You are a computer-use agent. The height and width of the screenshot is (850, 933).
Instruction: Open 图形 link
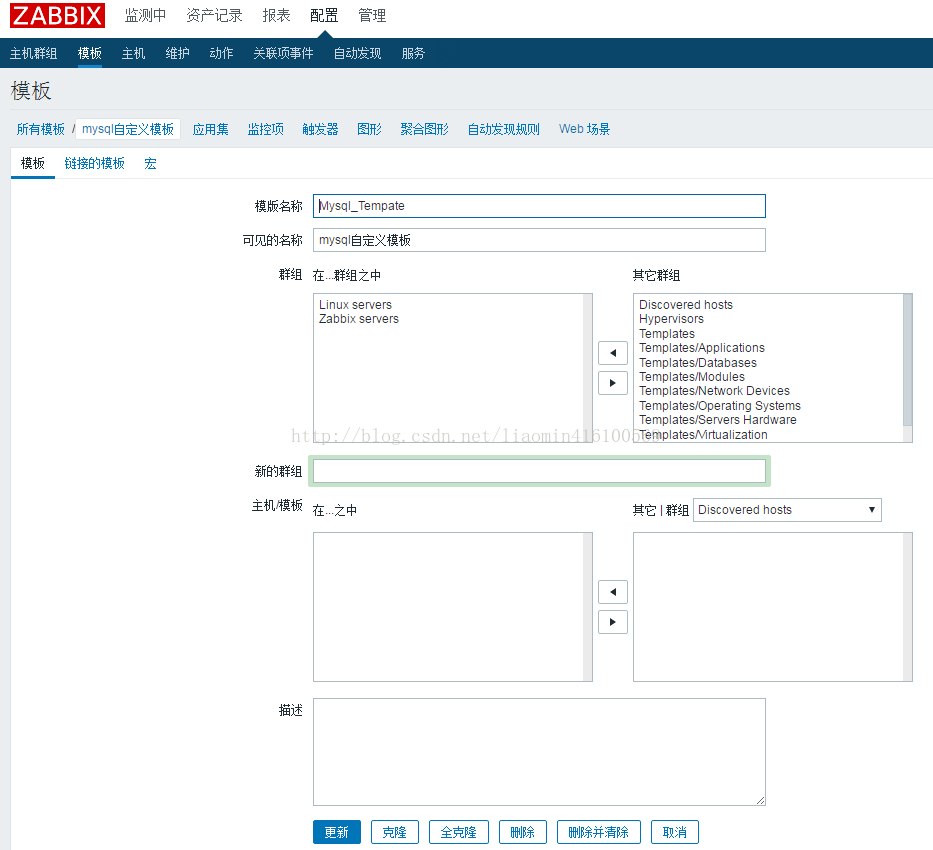pyautogui.click(x=369, y=129)
